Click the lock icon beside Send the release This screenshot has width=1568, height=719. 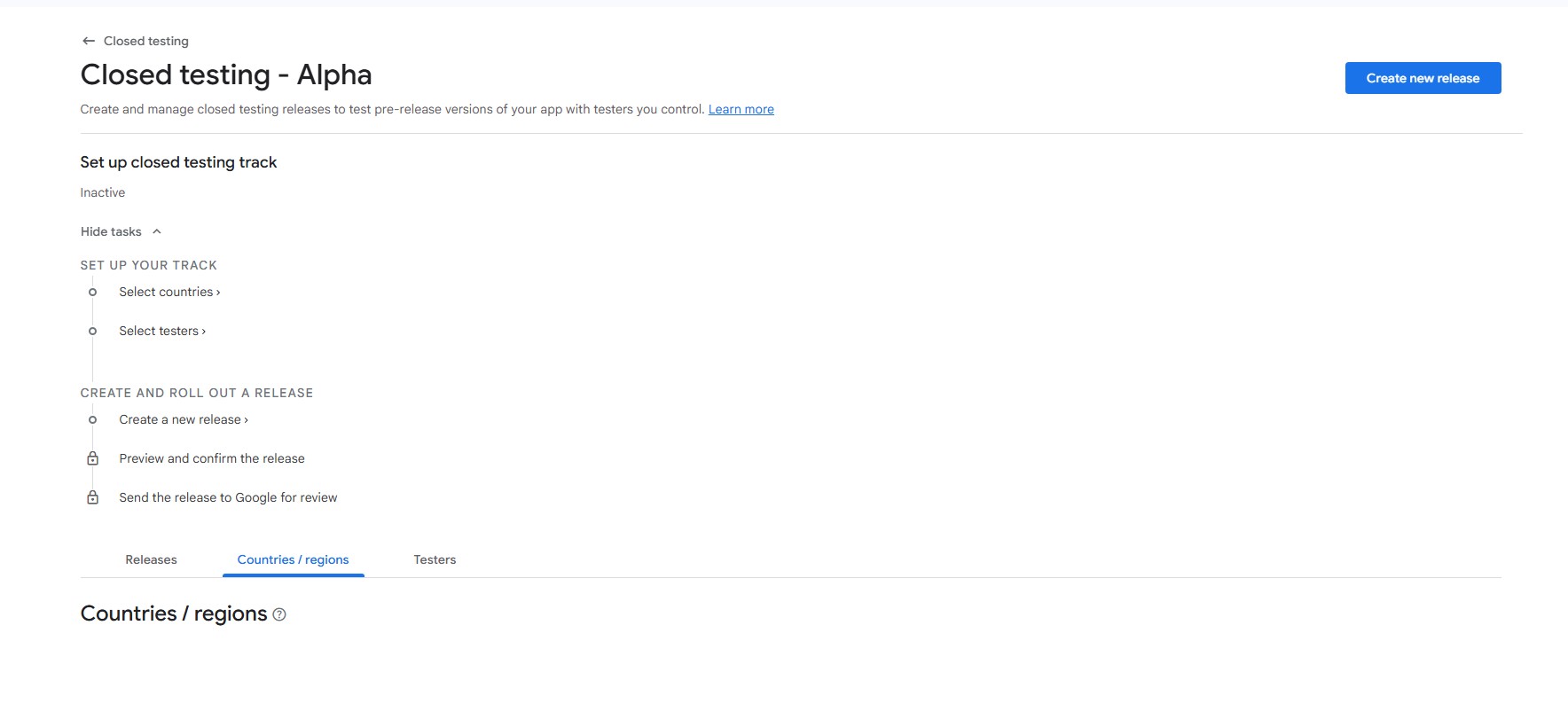[92, 497]
